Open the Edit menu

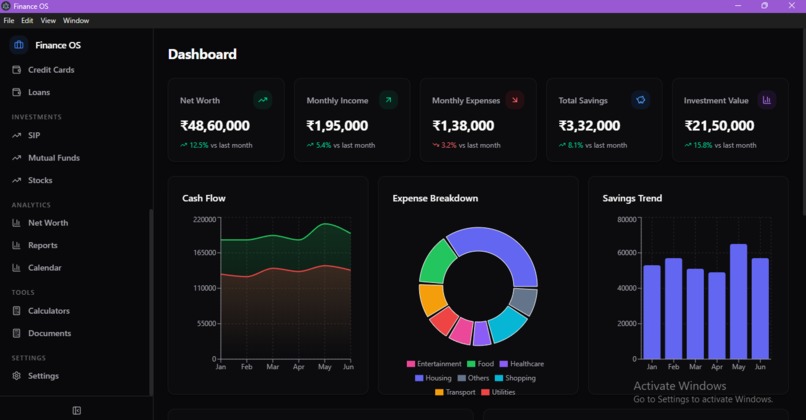(27, 21)
